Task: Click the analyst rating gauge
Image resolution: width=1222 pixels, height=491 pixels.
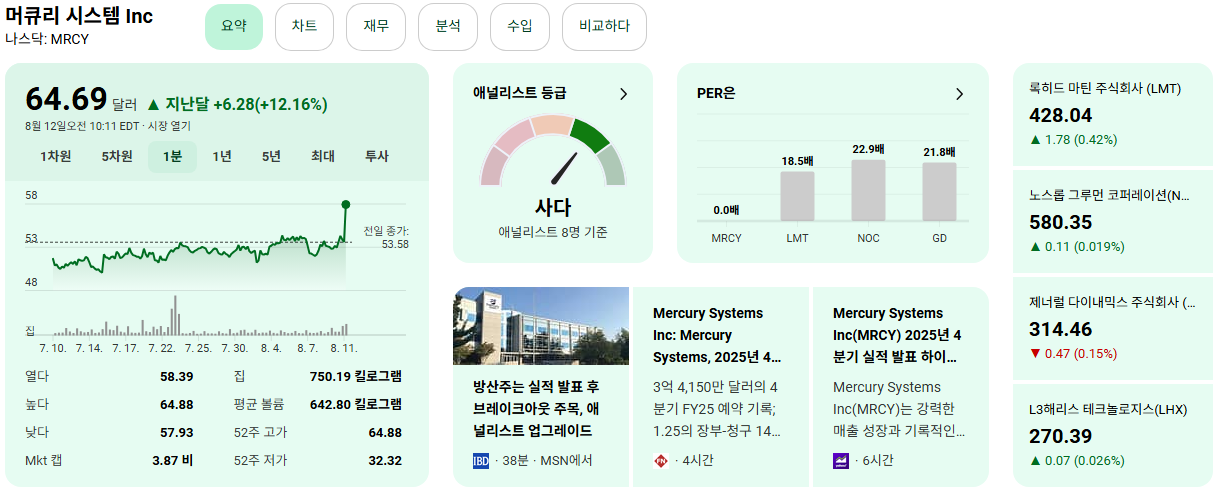Action: [553, 151]
